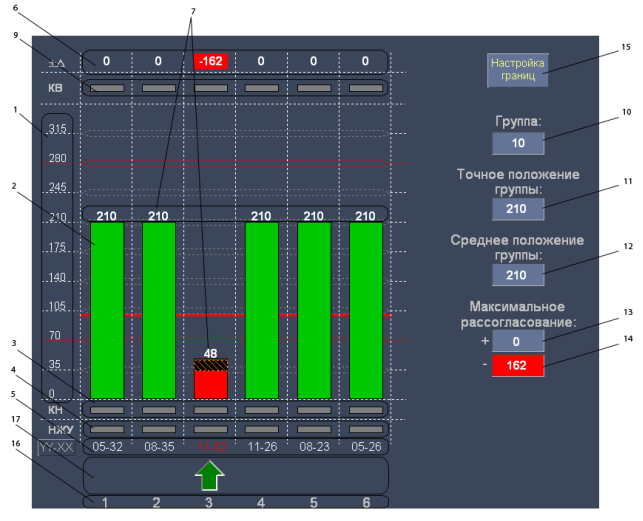This screenshot has height=521, width=643.
Task: Select column number 5 at the bottom
Action: (x=314, y=502)
